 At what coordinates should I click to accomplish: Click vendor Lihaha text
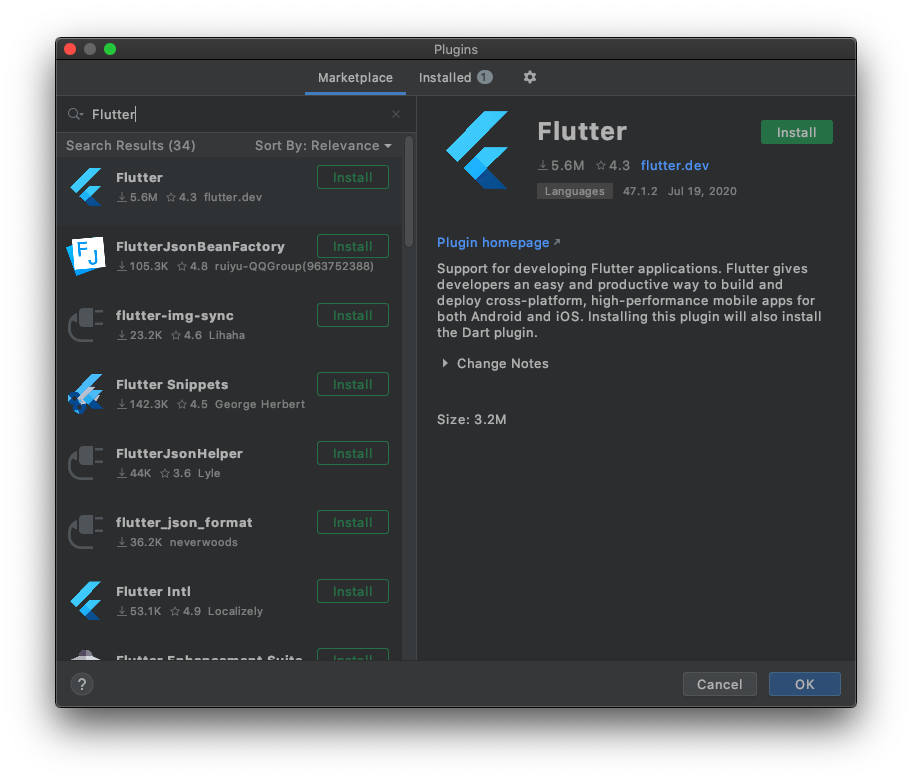(227, 335)
